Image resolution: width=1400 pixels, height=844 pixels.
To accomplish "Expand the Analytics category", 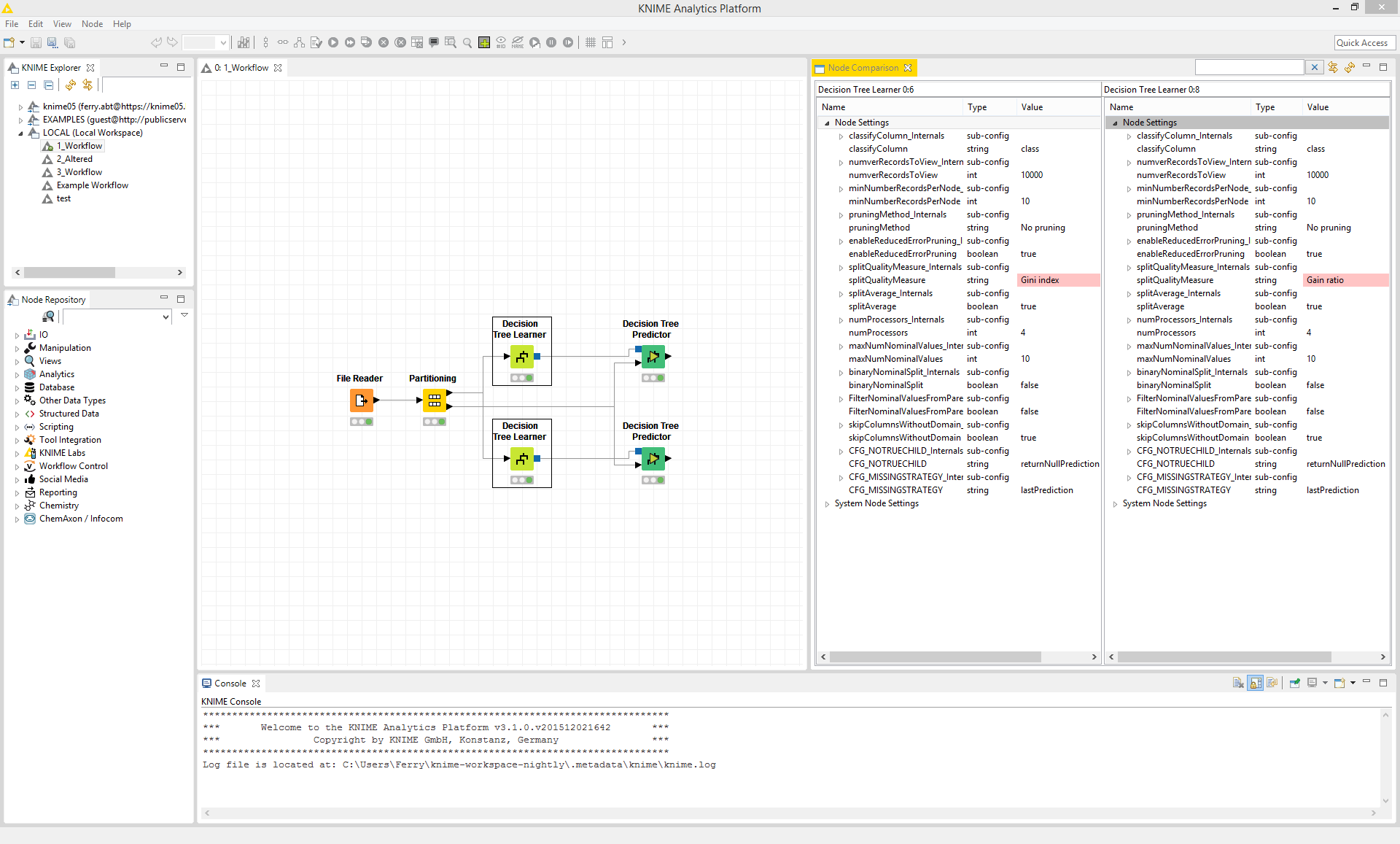I will [17, 375].
